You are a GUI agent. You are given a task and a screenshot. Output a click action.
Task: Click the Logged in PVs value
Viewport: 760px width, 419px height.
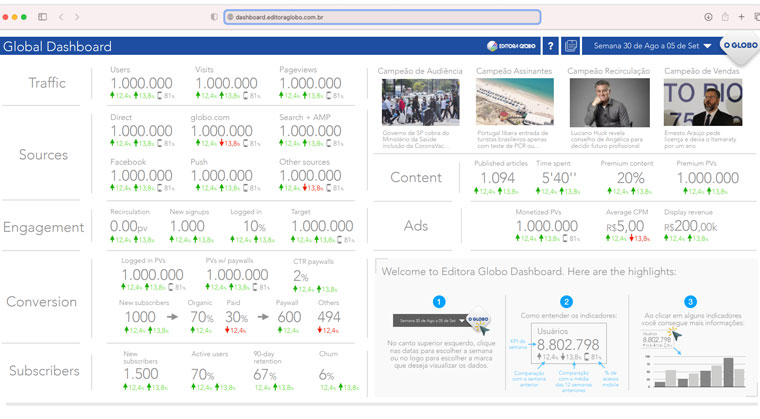pyautogui.click(x=152, y=275)
